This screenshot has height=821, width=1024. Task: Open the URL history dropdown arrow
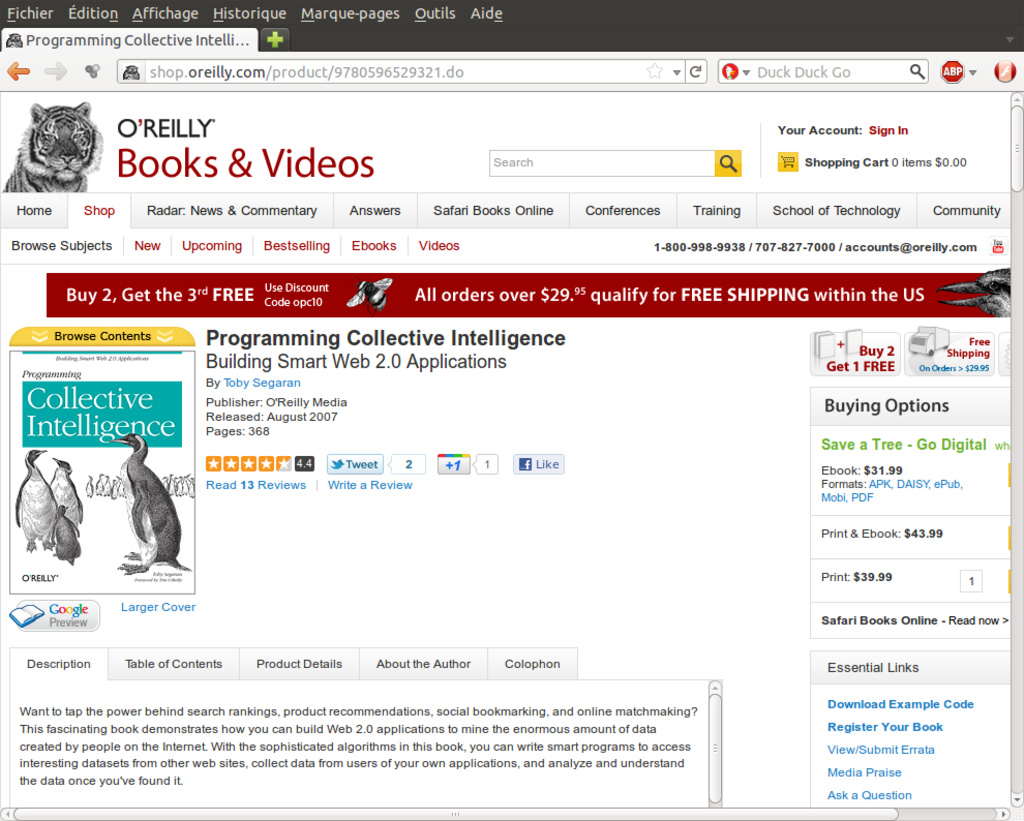pyautogui.click(x=676, y=72)
